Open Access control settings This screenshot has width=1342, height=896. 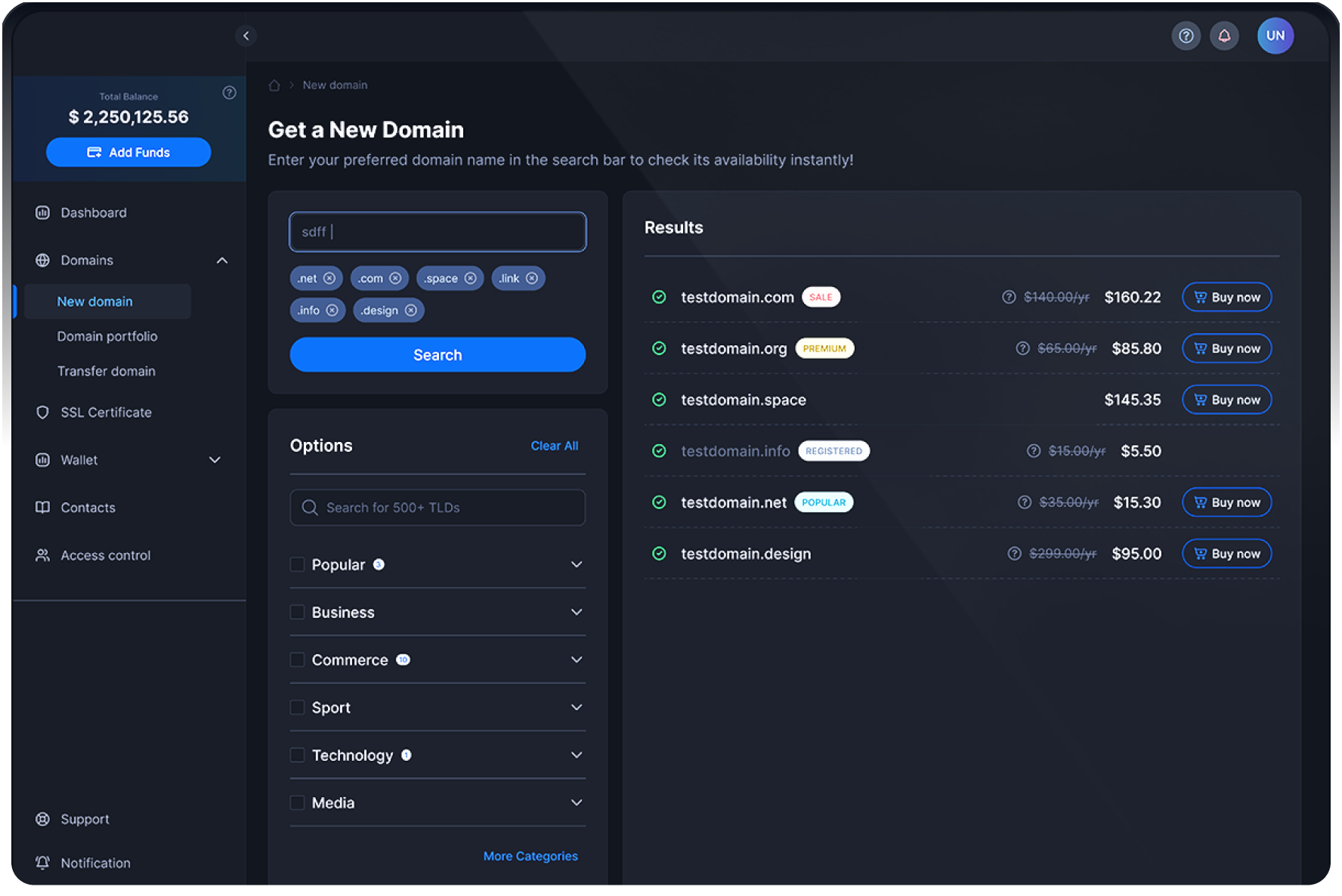(x=105, y=555)
